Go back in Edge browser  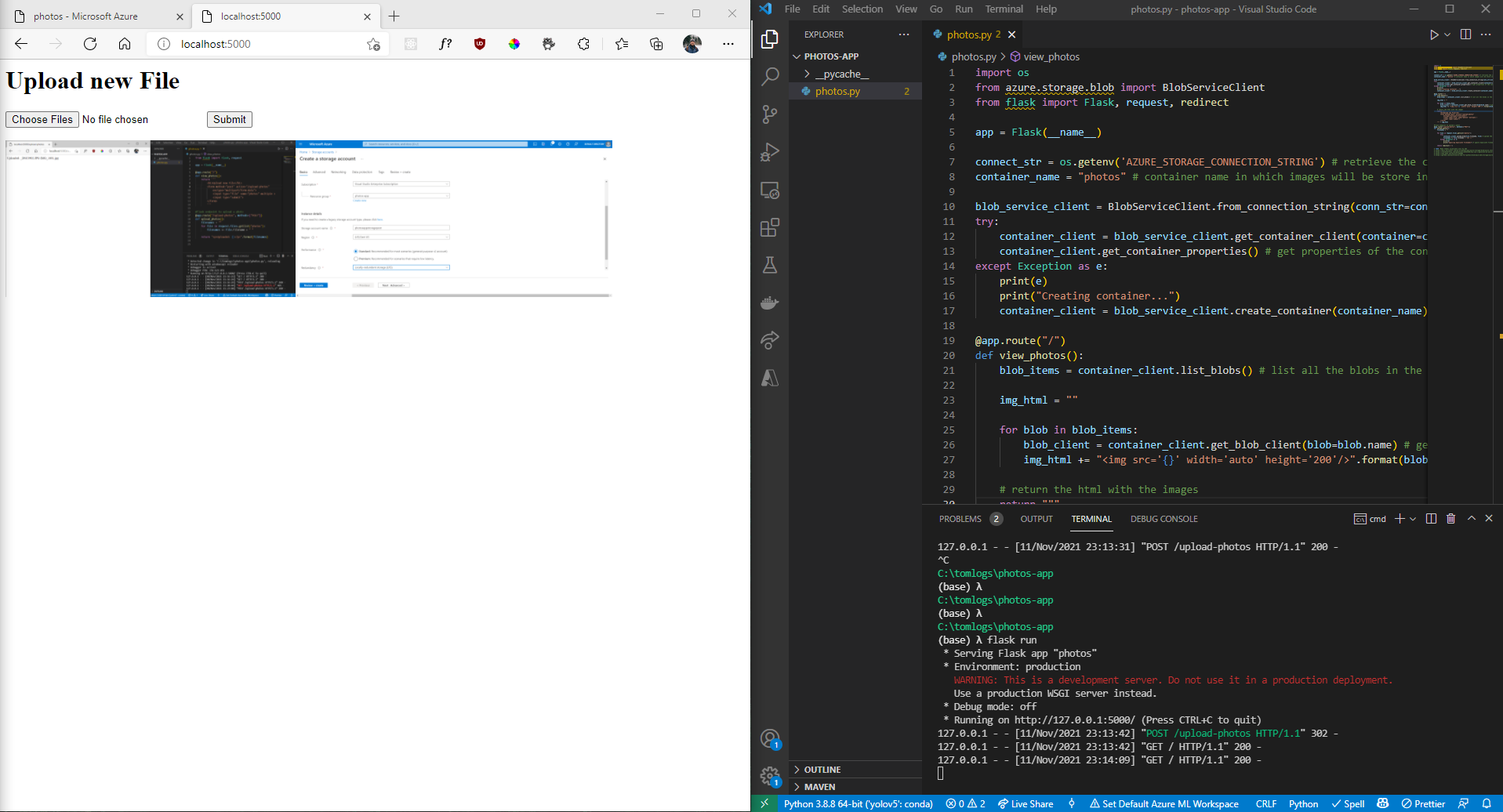pos(21,44)
